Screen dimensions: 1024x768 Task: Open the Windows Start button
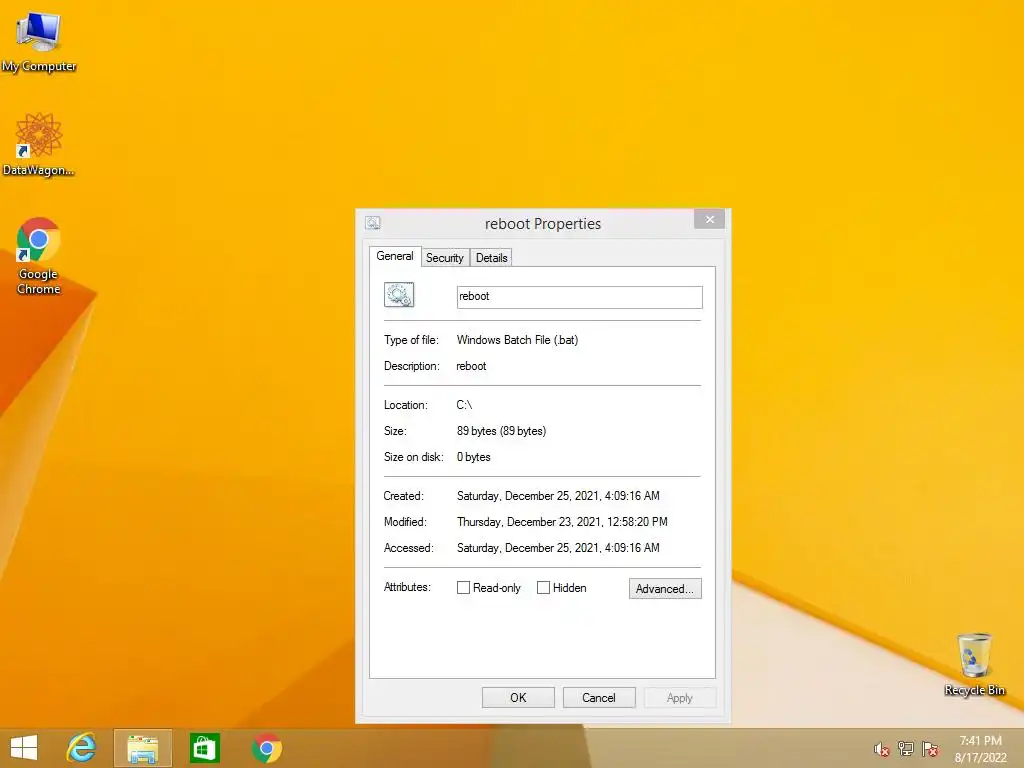pyautogui.click(x=24, y=748)
